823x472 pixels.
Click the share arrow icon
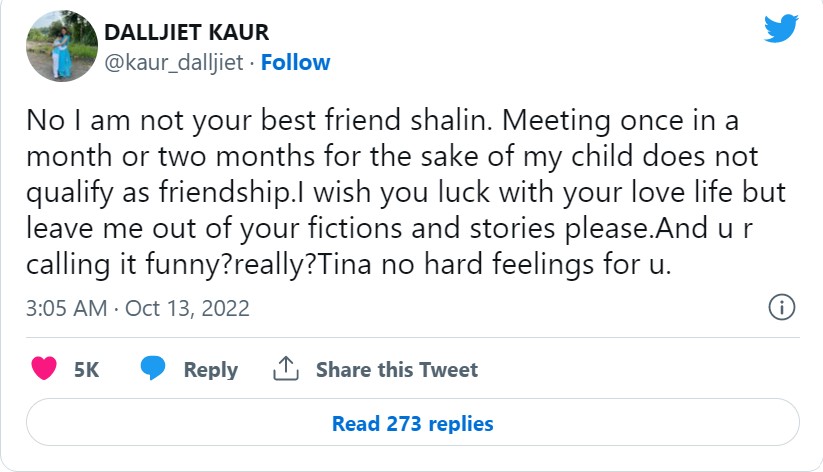point(287,369)
